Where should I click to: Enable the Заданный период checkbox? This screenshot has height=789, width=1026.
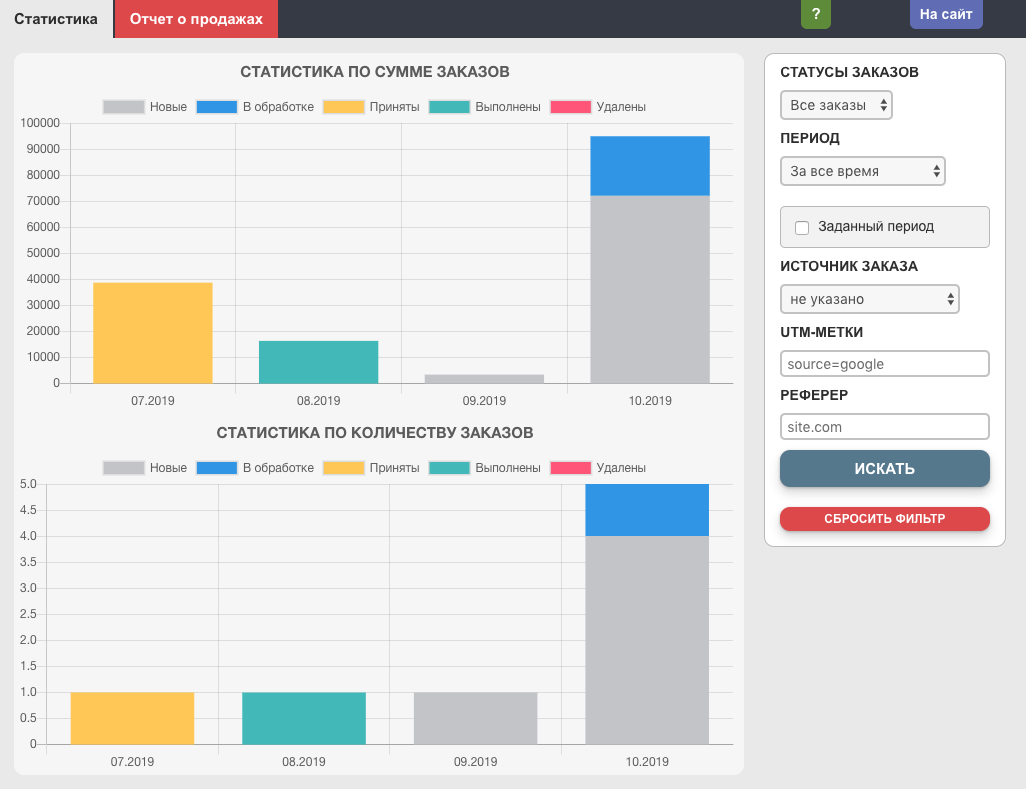tap(802, 228)
